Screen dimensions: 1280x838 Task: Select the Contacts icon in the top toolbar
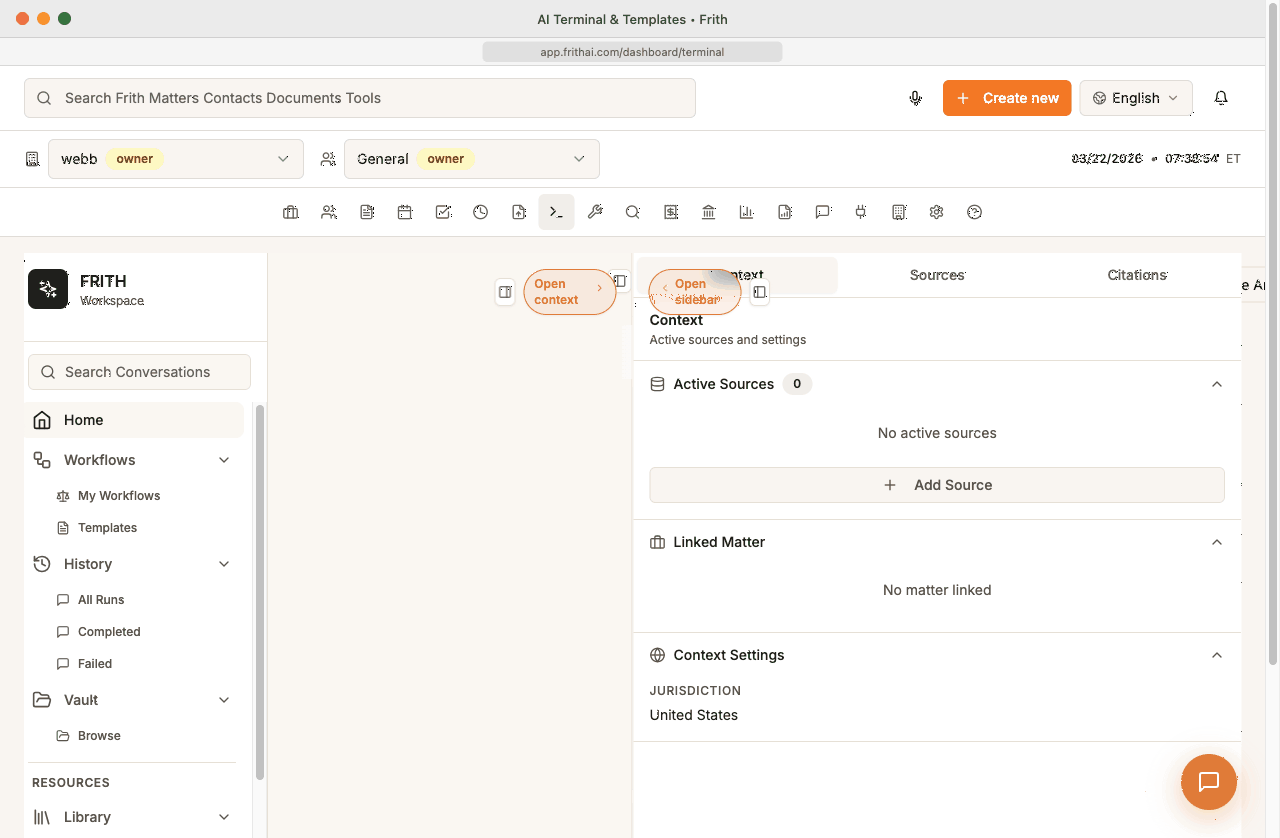(329, 211)
